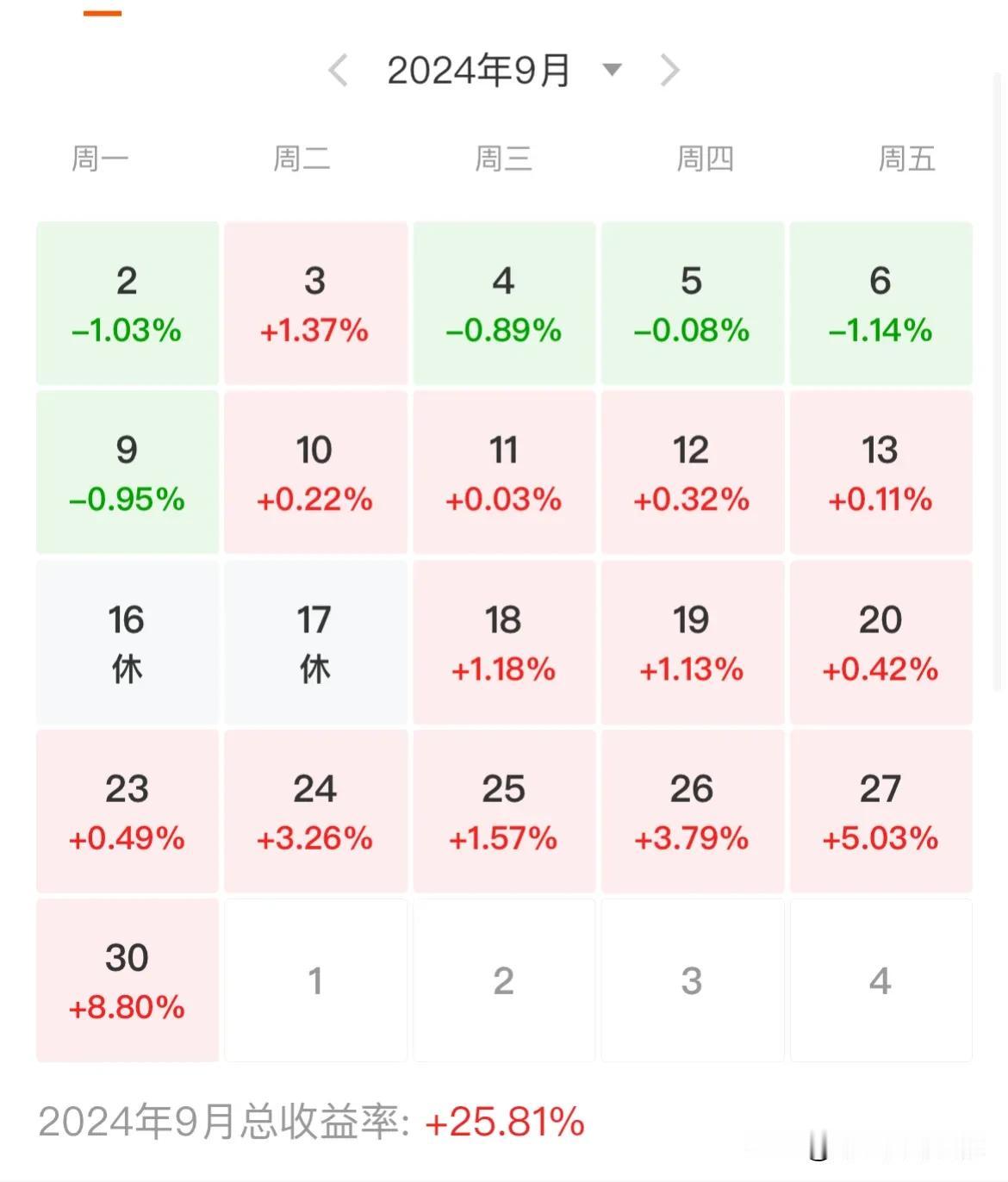Navigate to previous month with left chevron

tap(338, 72)
